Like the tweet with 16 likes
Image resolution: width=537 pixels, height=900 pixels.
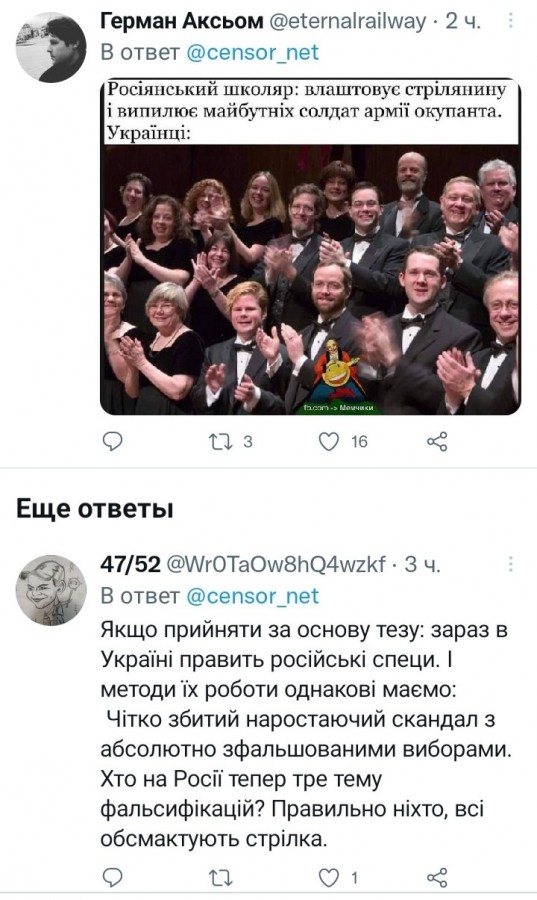click(x=329, y=442)
